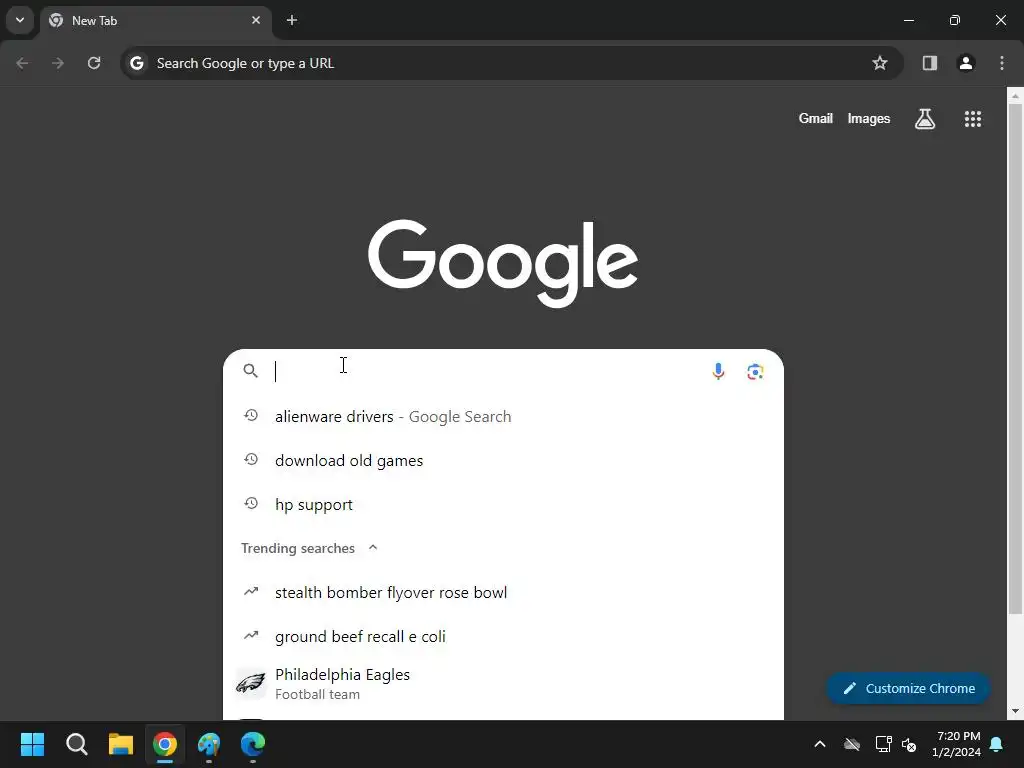Open File Explorer from taskbar
The height and width of the screenshot is (768, 1024).
pyautogui.click(x=121, y=744)
